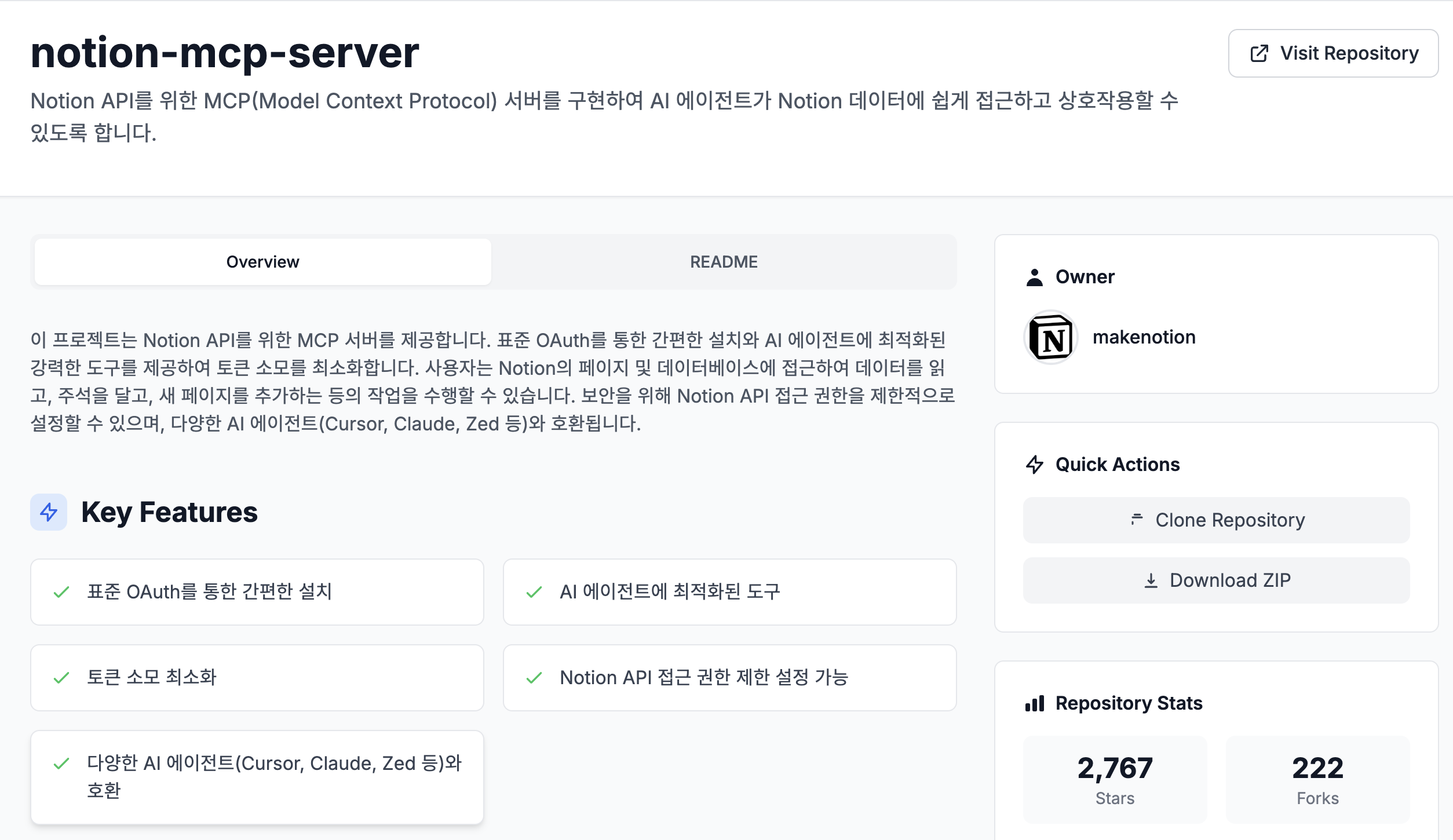
Task: Select the feature card '표준 OAuth를 통한 간편한 설치'
Action: [x=257, y=592]
